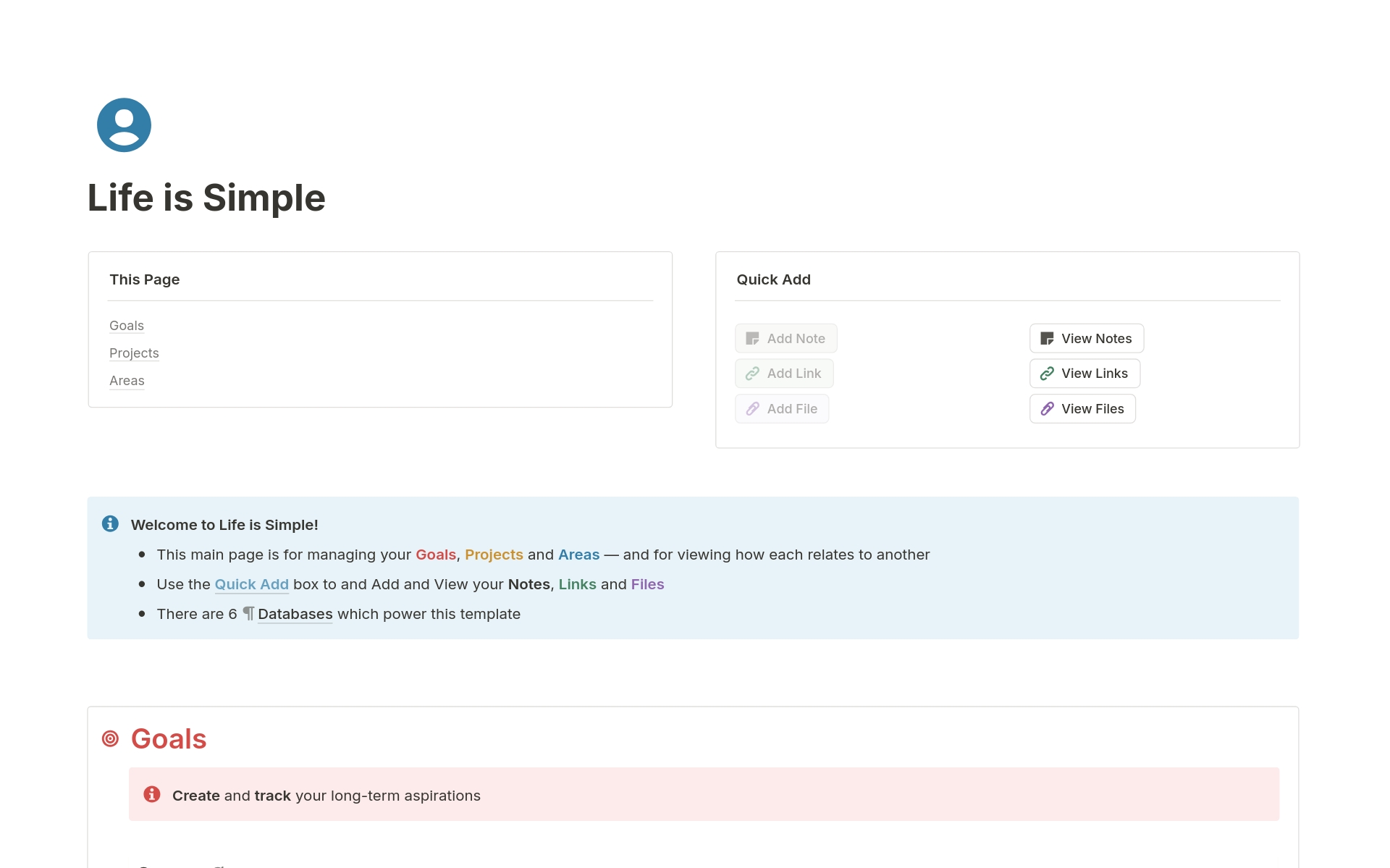Click the Add File paperclip icon
The width and height of the screenshot is (1390, 868).
[753, 408]
